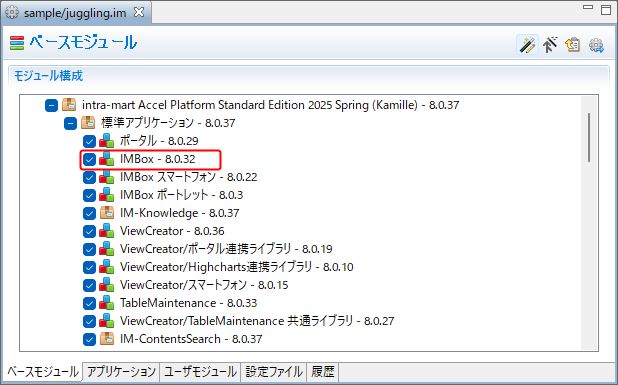Collapse the intra-mart Accel Platform tree node
The height and width of the screenshot is (385, 618).
(x=51, y=105)
